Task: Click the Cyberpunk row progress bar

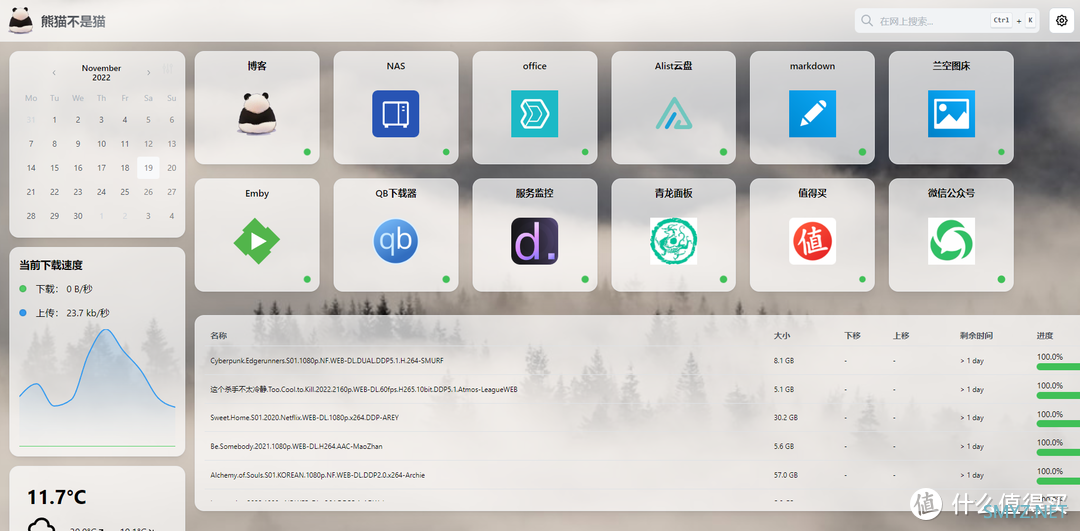Action: click(x=1058, y=367)
